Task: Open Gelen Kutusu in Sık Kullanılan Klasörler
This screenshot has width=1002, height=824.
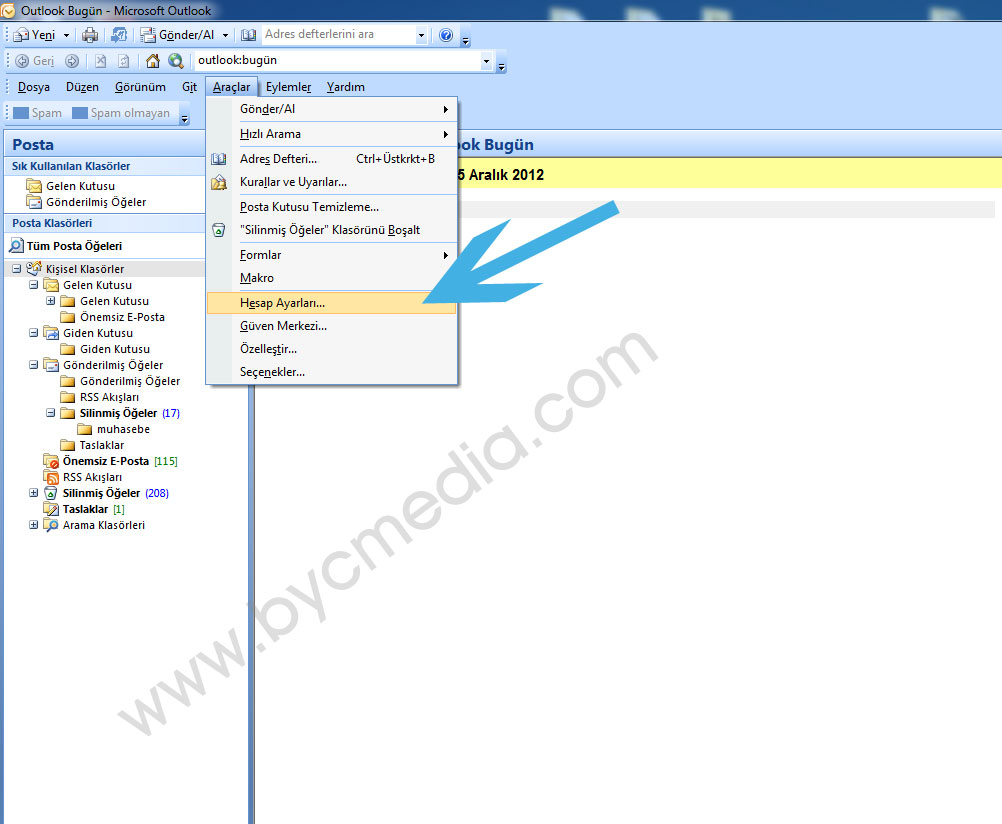Action: point(71,186)
